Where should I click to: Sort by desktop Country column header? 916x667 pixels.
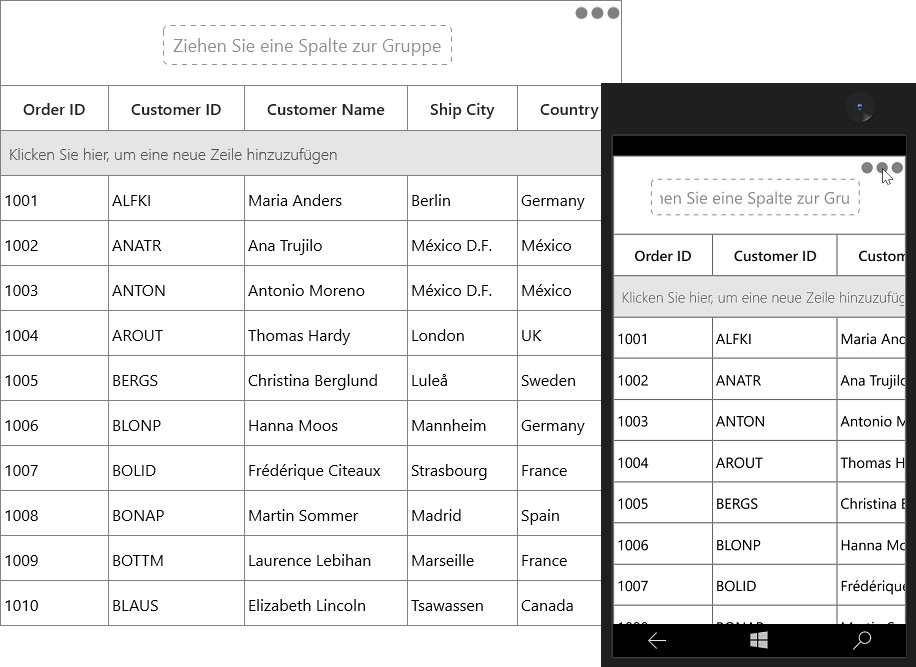pos(560,109)
